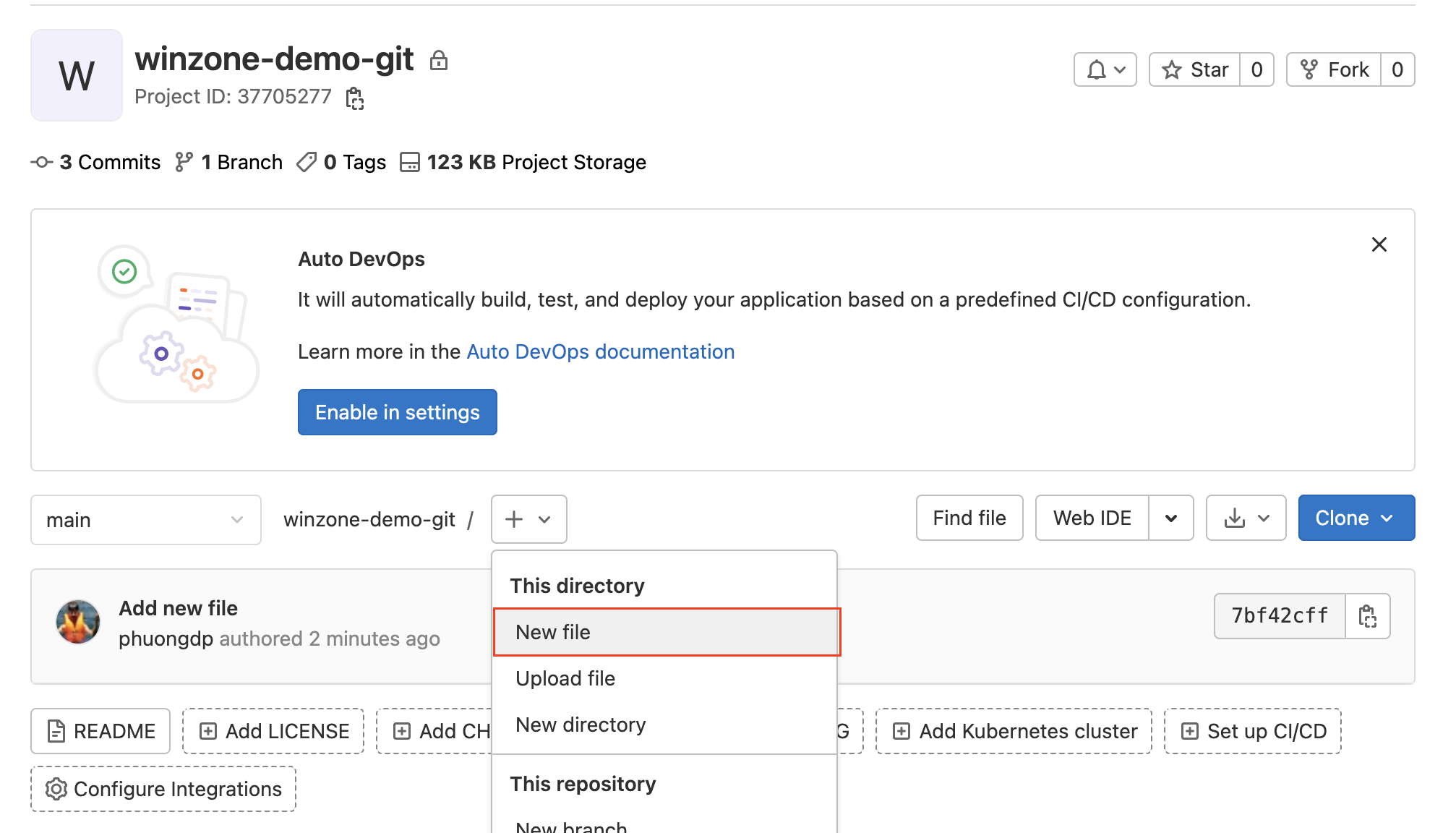Click commit hash 7bf42cff
The height and width of the screenshot is (833, 1456).
tap(1280, 615)
